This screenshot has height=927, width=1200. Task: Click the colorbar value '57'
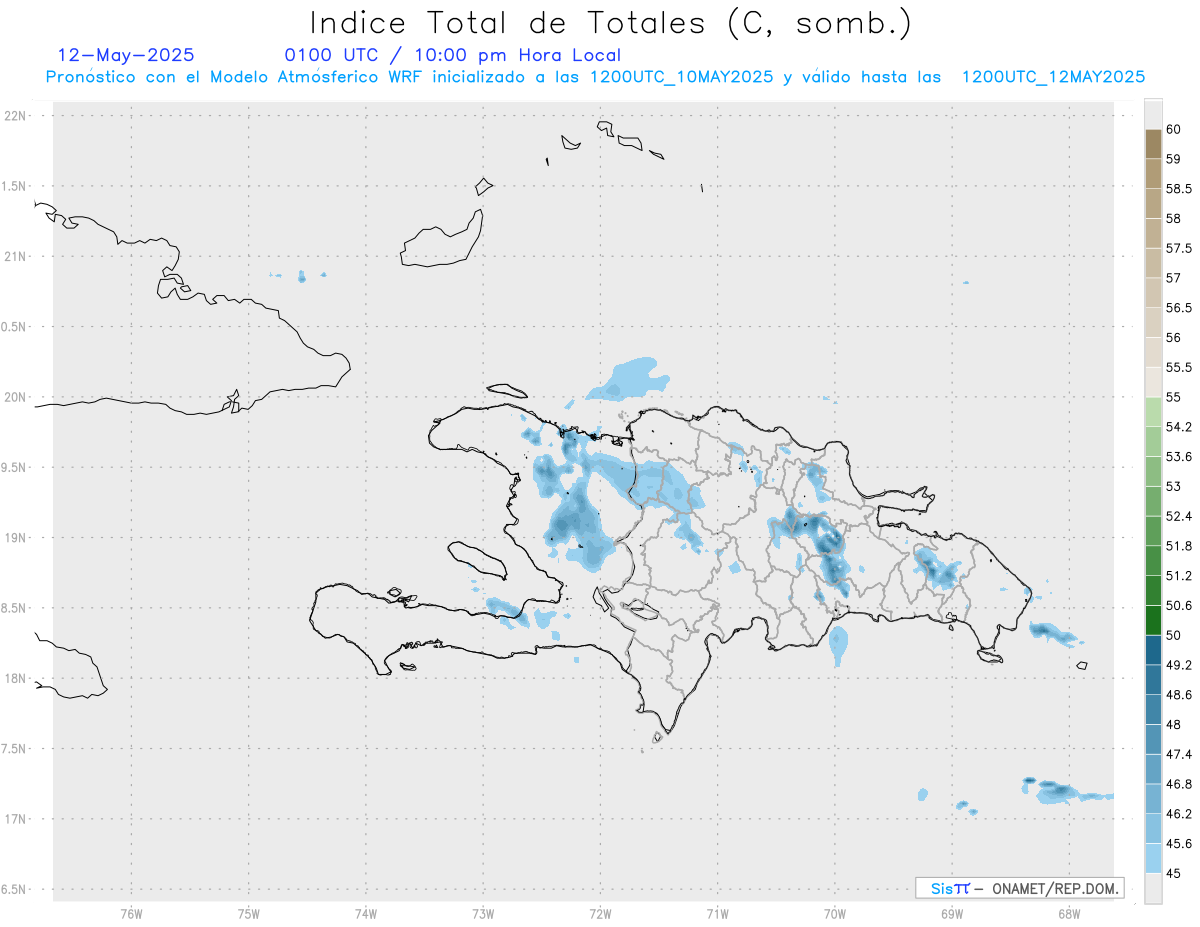click(1174, 278)
